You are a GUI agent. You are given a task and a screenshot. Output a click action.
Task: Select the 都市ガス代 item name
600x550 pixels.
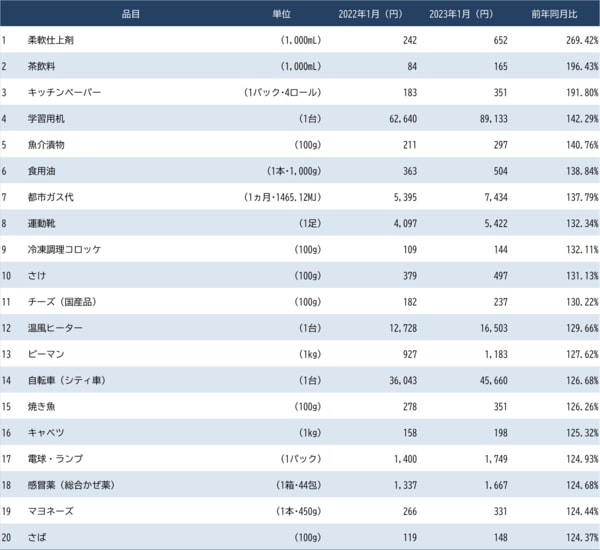coord(51,197)
